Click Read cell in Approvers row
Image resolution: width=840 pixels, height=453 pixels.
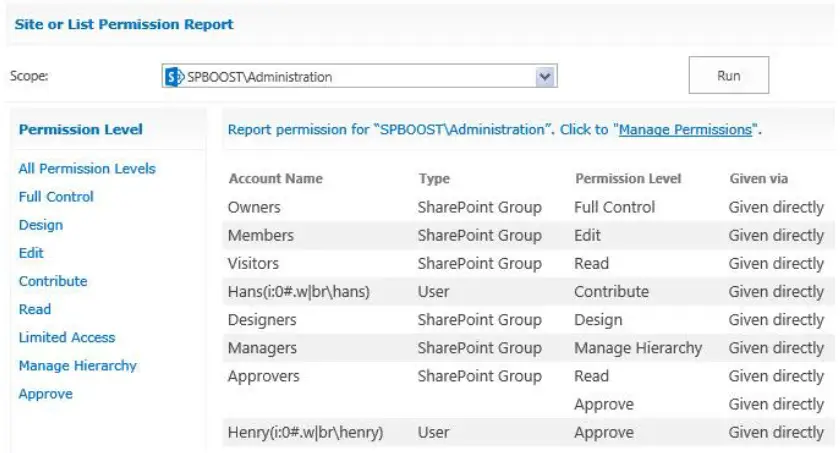point(591,376)
